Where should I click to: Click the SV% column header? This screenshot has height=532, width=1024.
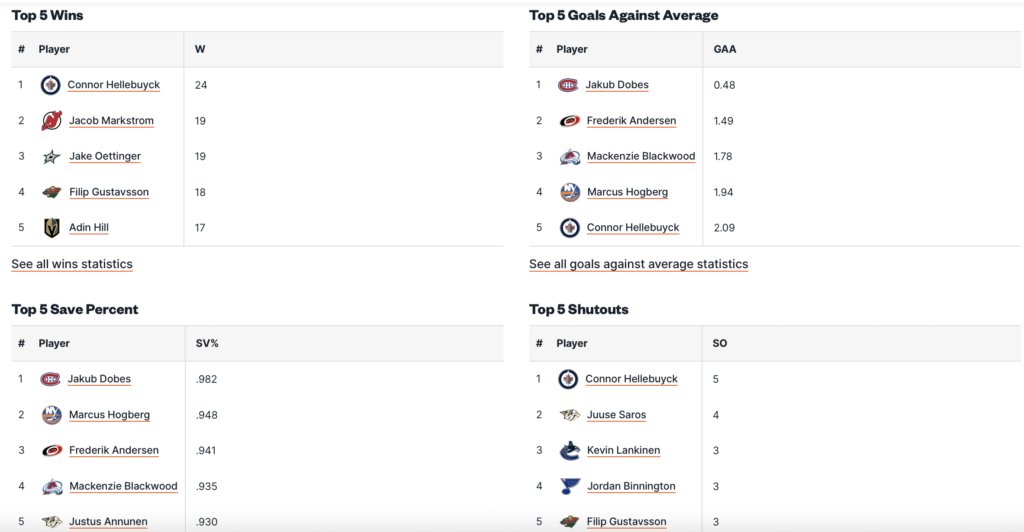(x=207, y=343)
